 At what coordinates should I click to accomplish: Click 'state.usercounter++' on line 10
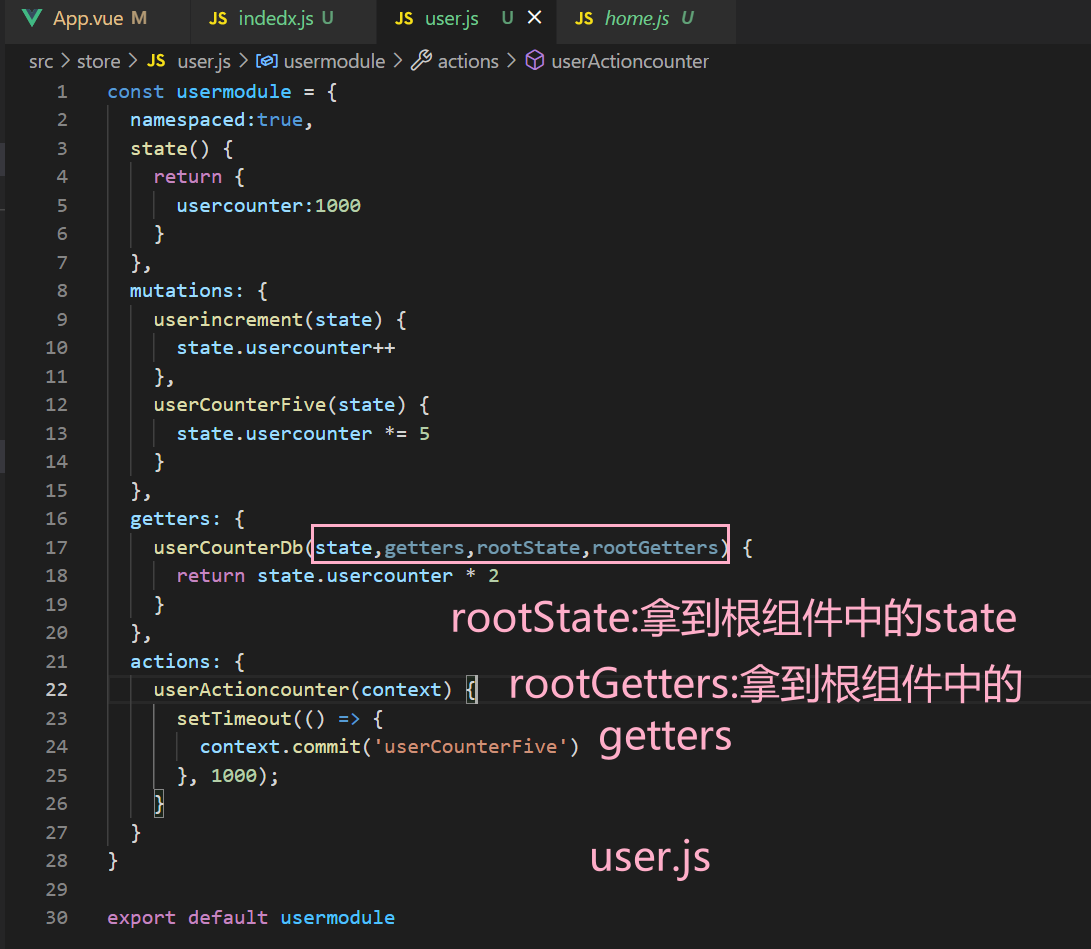point(285,348)
